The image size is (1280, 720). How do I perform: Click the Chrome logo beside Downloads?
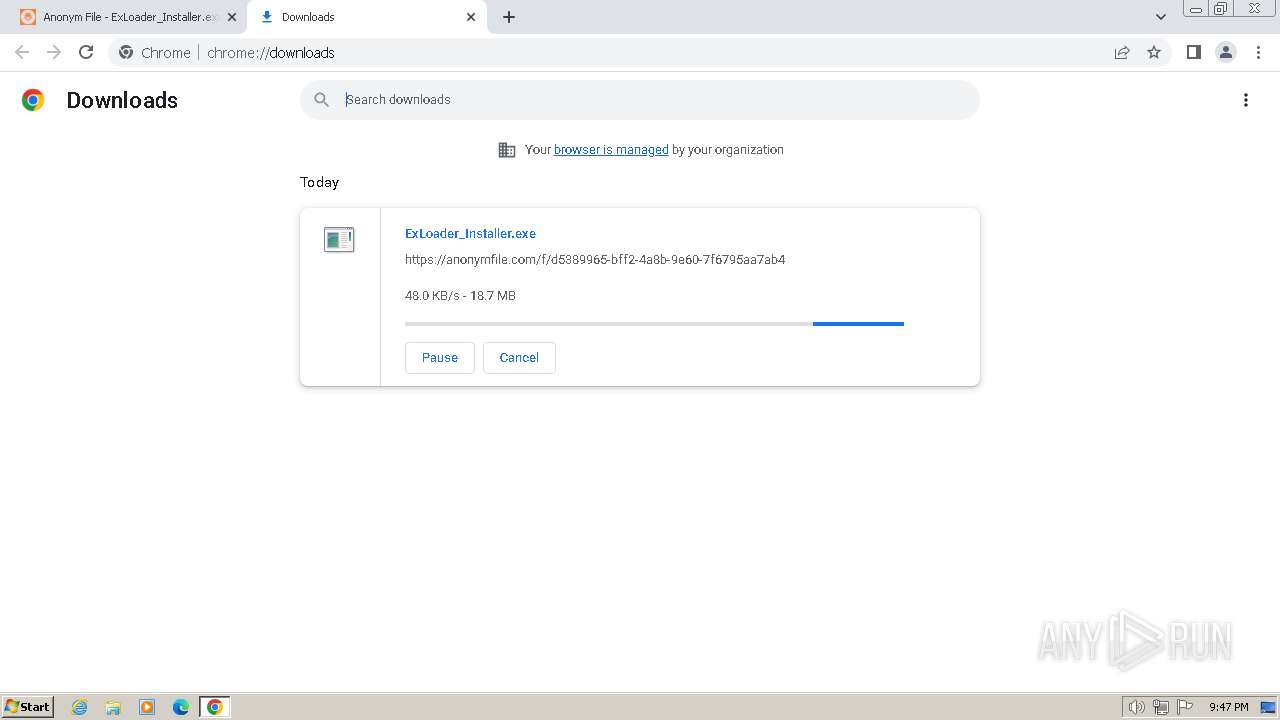click(33, 100)
